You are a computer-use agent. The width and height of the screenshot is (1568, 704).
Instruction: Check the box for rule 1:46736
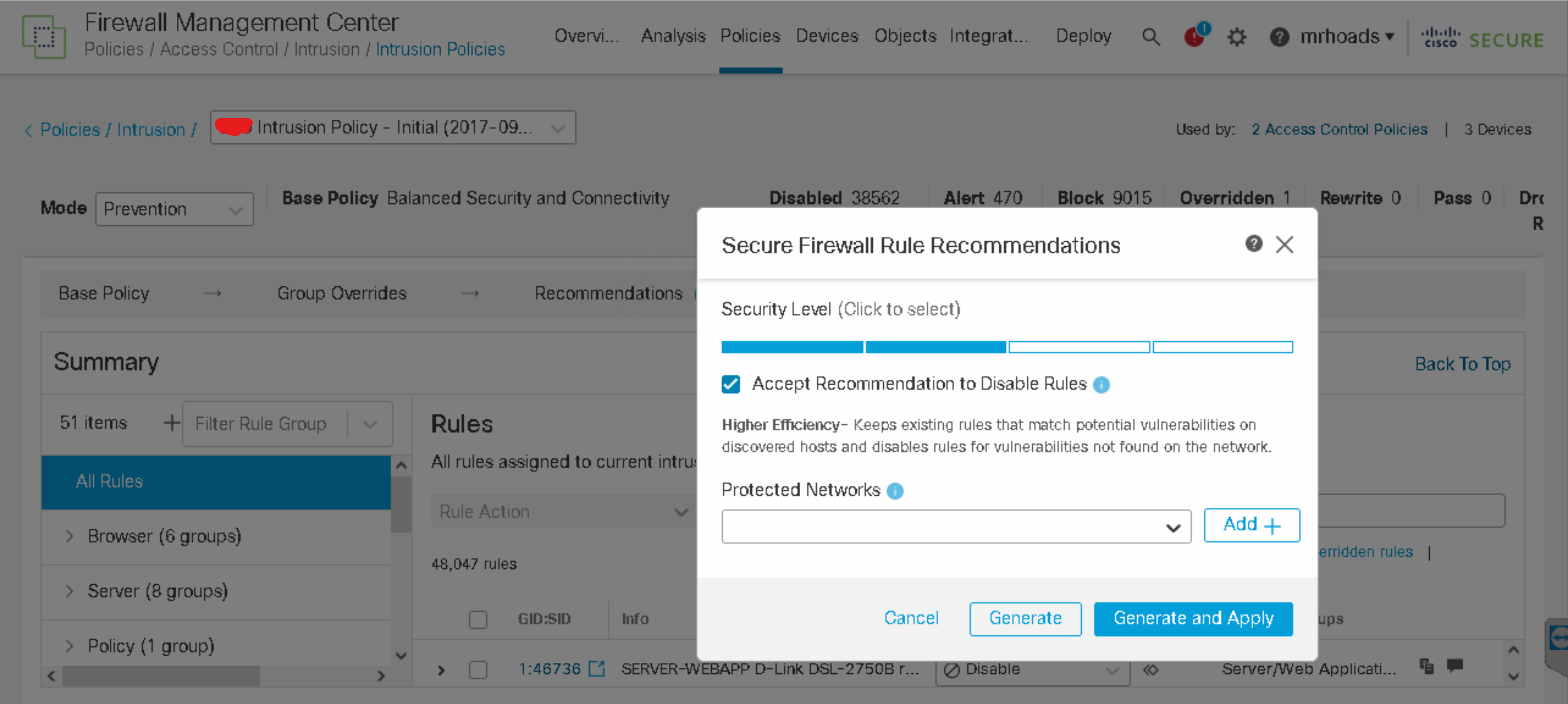(x=478, y=669)
